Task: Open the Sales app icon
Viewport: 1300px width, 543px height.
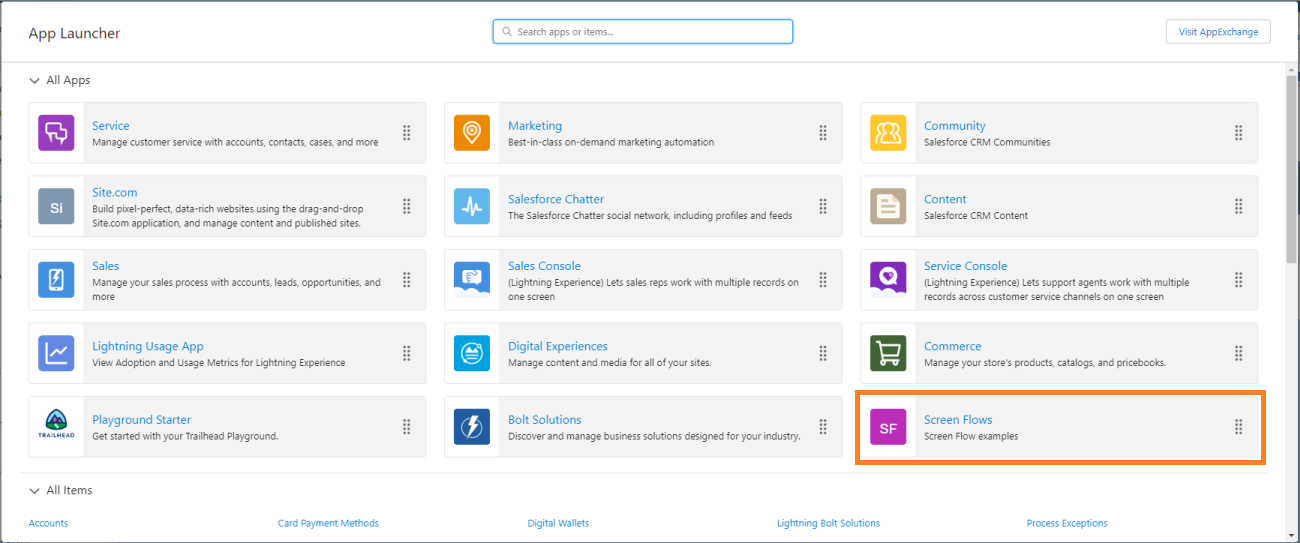Action: (x=56, y=280)
